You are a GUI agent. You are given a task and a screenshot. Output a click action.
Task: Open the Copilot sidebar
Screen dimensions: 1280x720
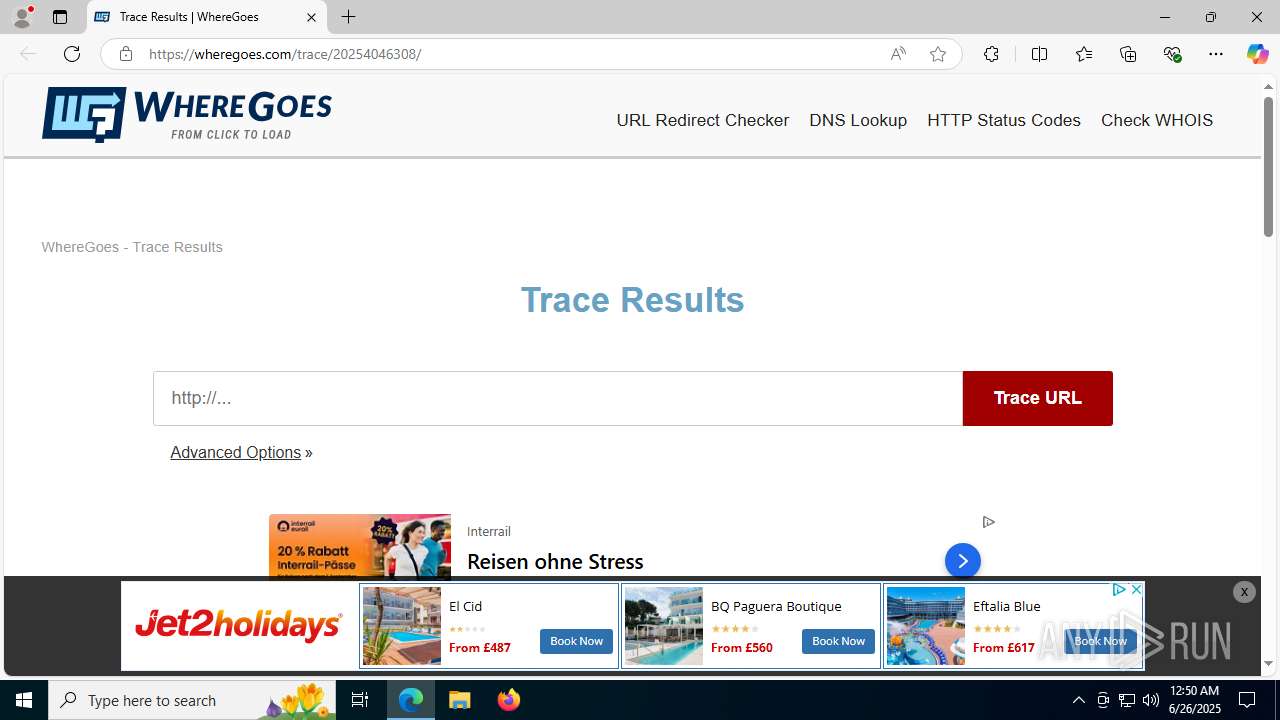1257,54
